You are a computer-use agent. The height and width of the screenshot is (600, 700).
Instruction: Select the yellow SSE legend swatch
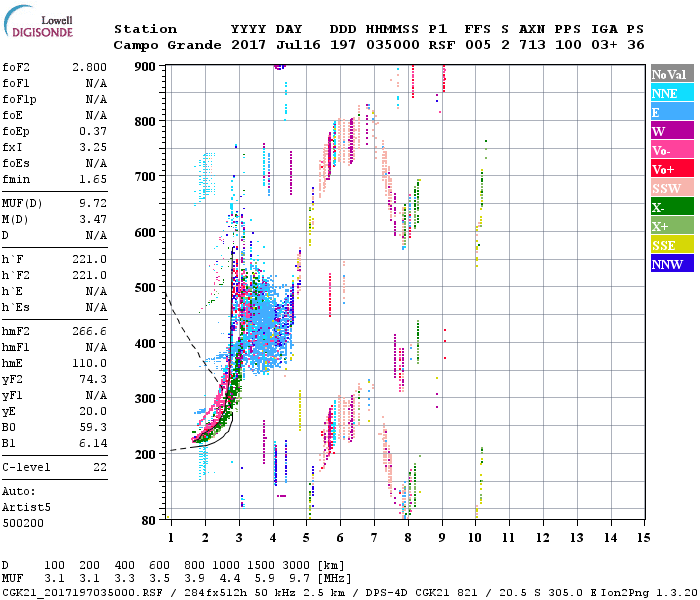[x=671, y=245]
